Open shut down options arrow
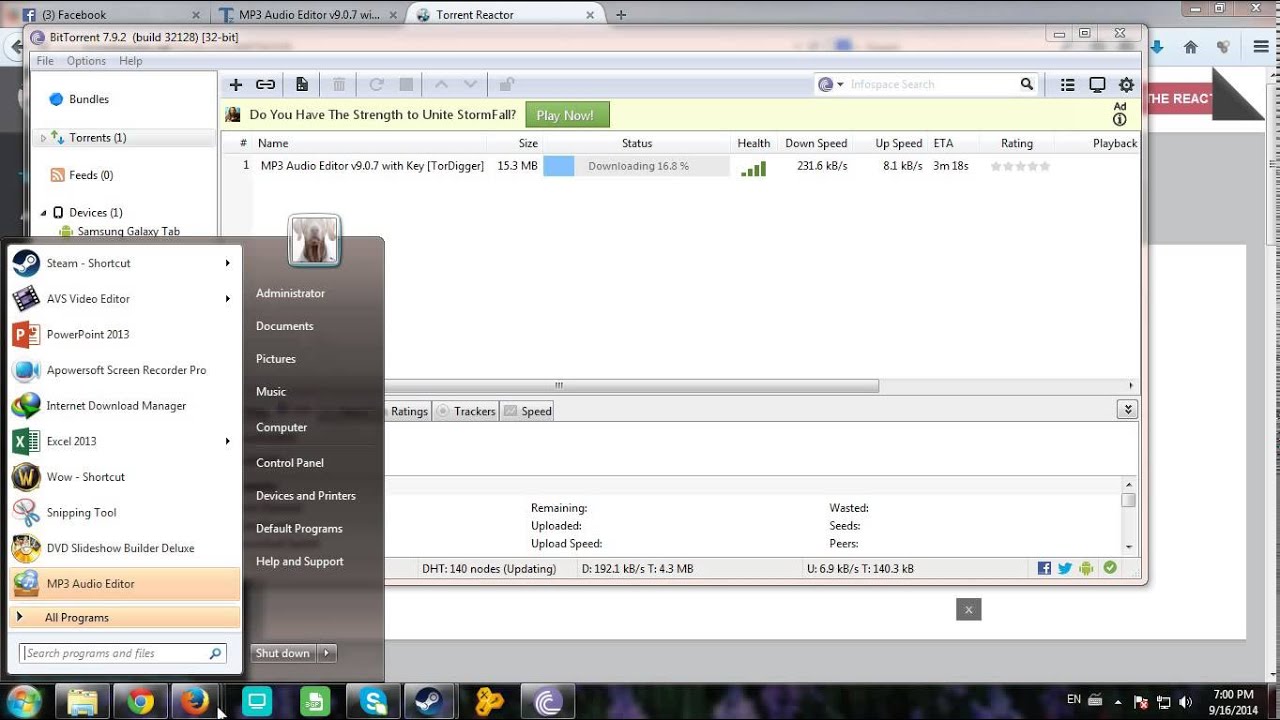This screenshot has height=720, width=1280. click(x=327, y=653)
